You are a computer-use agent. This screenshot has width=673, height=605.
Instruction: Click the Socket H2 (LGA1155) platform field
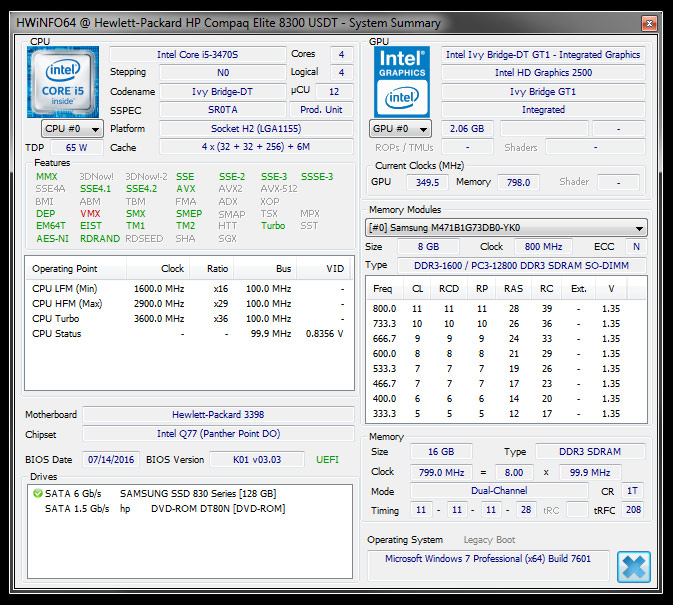[256, 128]
